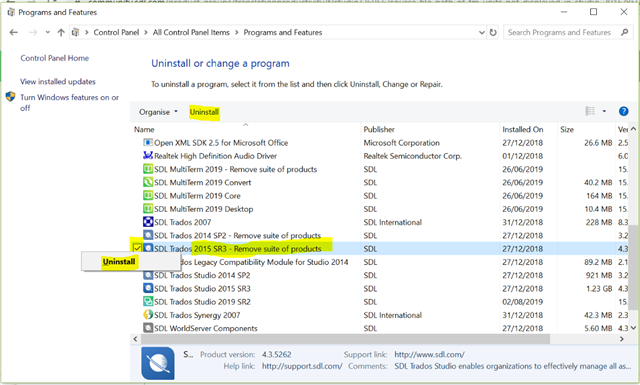Click the SDL MultiTerm 2019 Core icon
The image size is (640, 385).
coord(148,196)
